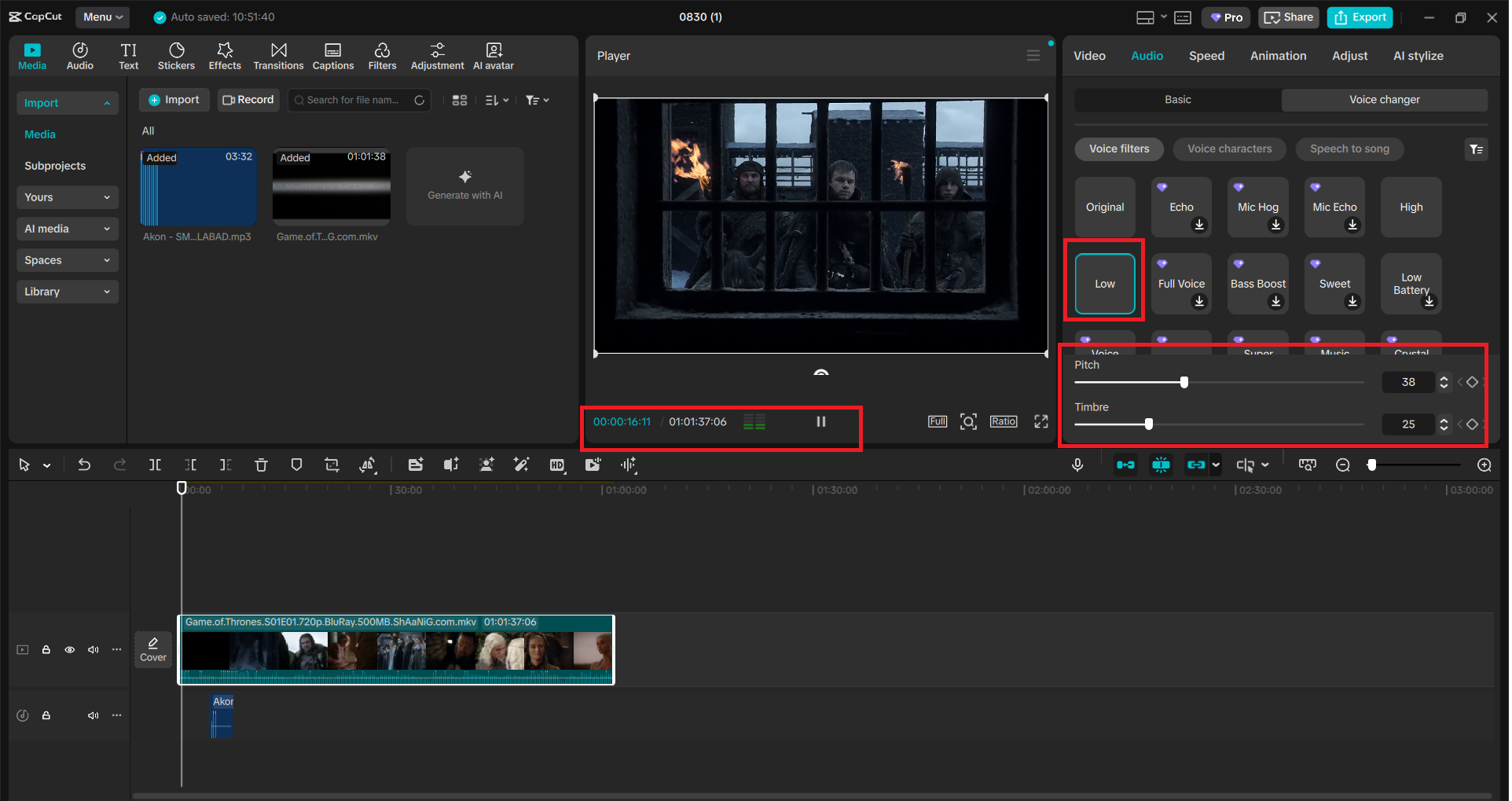The width and height of the screenshot is (1512, 801).
Task: Click the timeline zoom slider handle
Action: pyautogui.click(x=1372, y=465)
